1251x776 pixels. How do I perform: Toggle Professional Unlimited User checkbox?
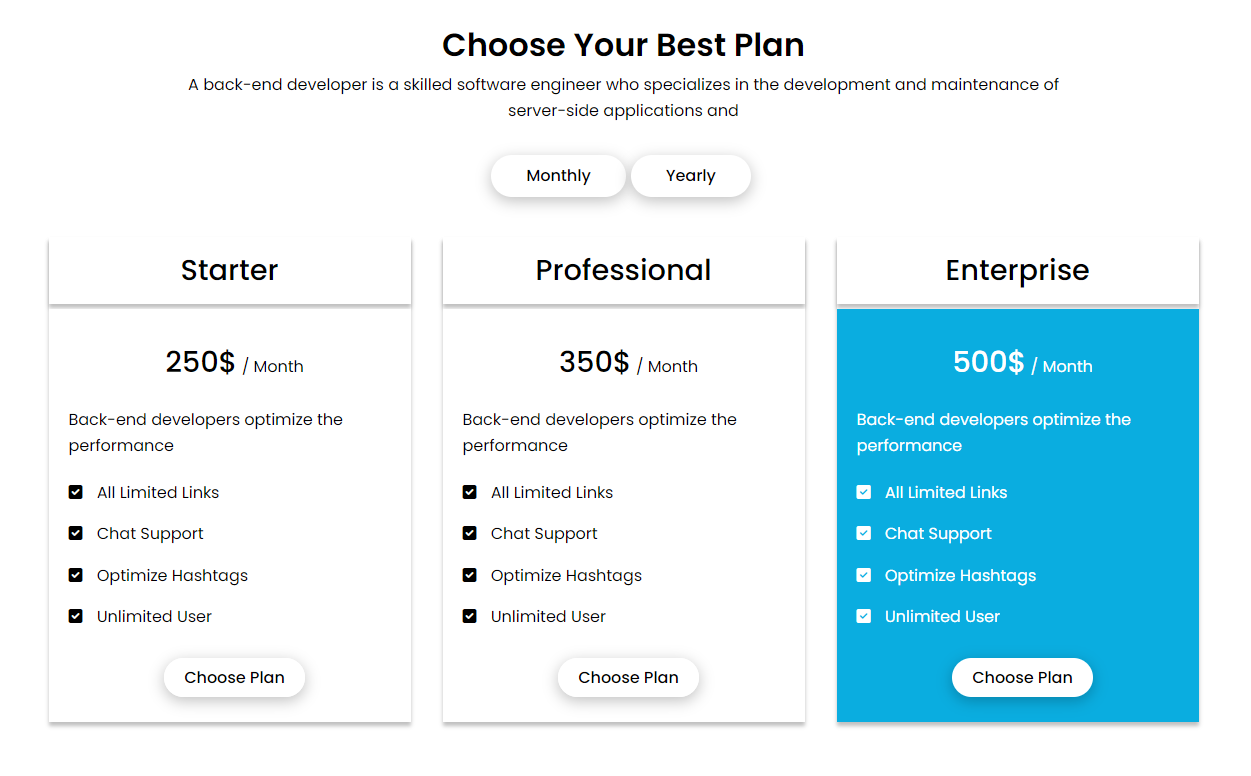470,616
